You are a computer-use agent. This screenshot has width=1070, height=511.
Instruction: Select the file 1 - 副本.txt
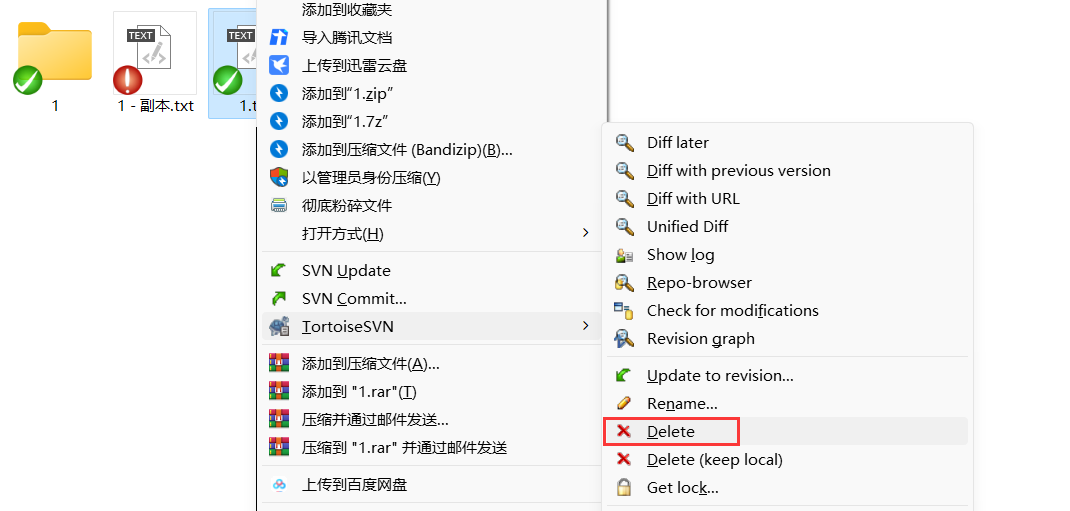coord(154,62)
